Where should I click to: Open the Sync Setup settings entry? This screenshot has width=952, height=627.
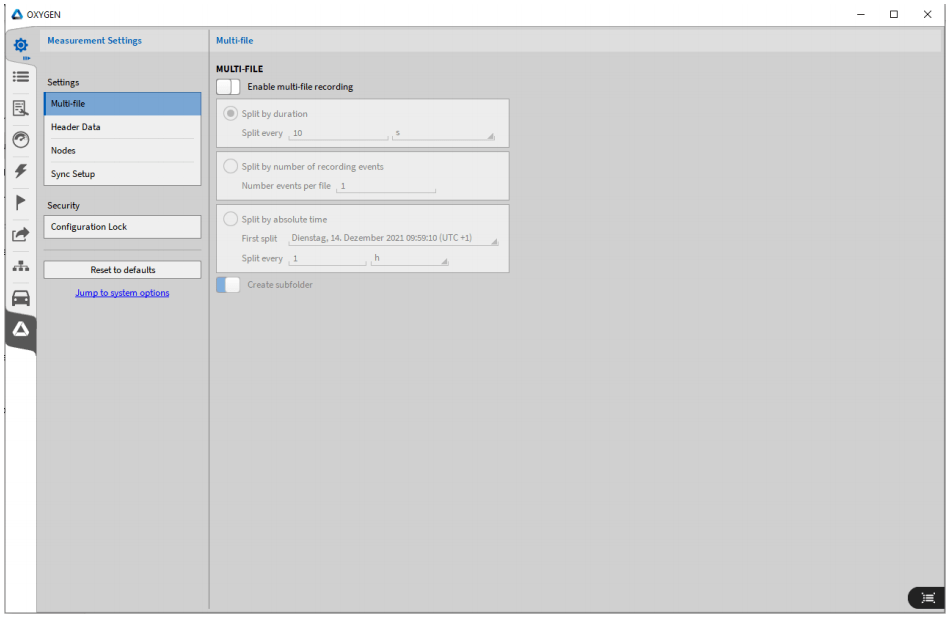pos(122,174)
